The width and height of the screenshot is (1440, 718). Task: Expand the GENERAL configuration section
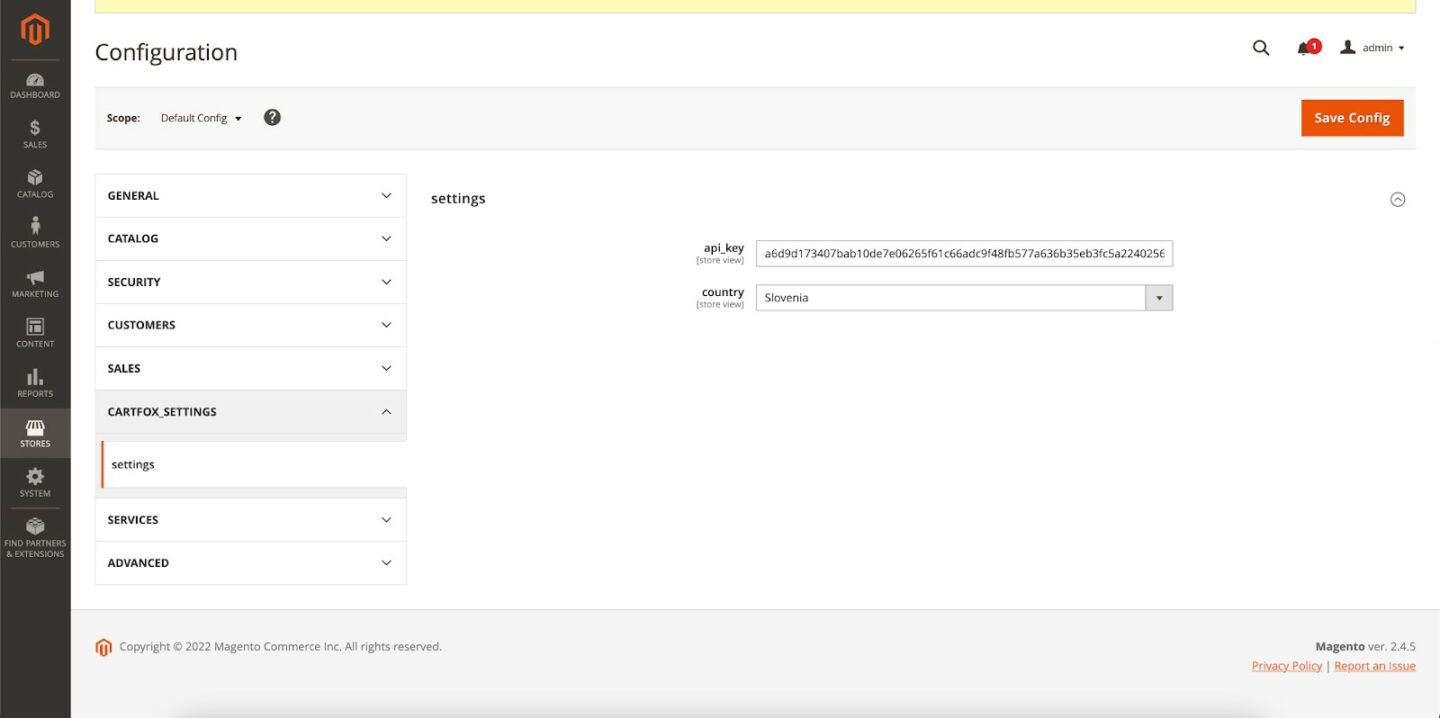click(250, 196)
